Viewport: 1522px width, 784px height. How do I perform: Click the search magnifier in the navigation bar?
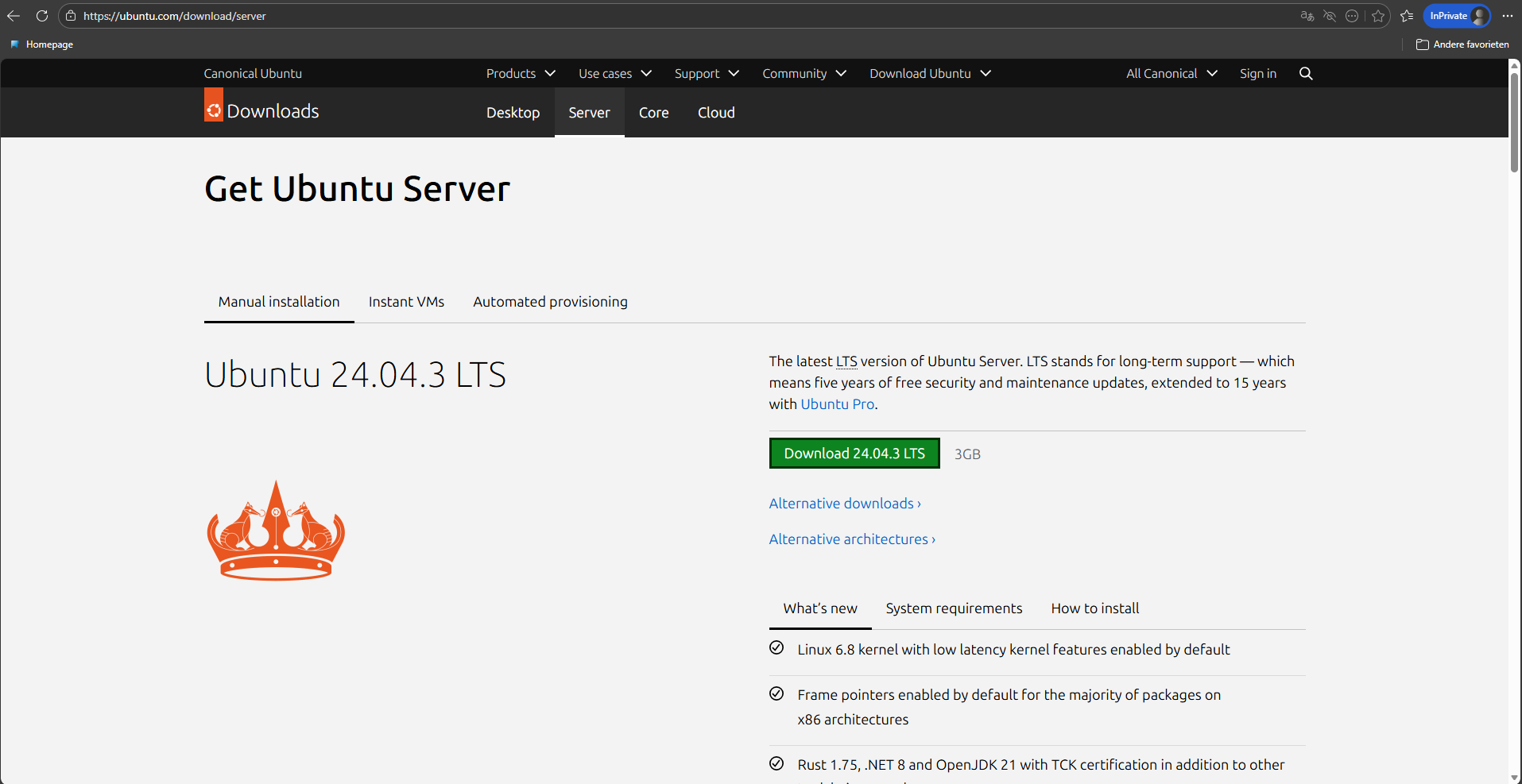(1305, 73)
